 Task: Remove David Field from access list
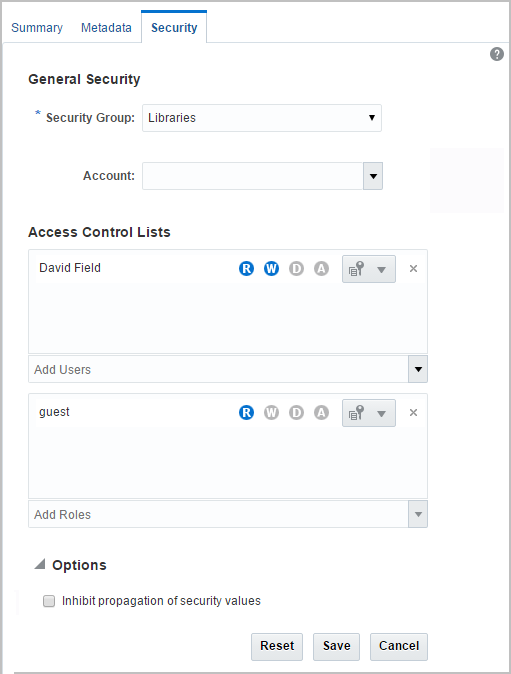(x=413, y=269)
